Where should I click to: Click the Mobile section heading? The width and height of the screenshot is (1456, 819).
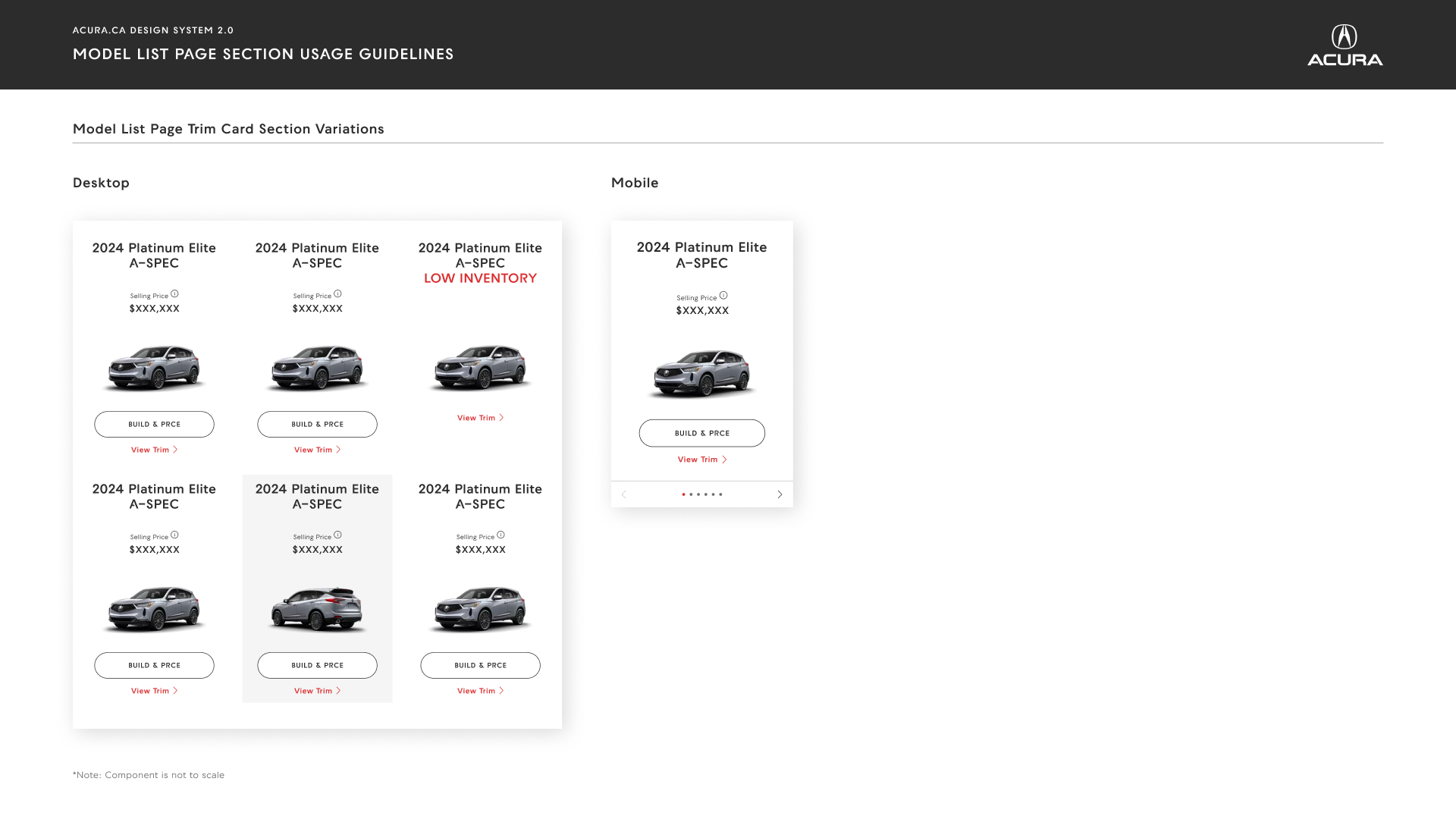coord(635,183)
